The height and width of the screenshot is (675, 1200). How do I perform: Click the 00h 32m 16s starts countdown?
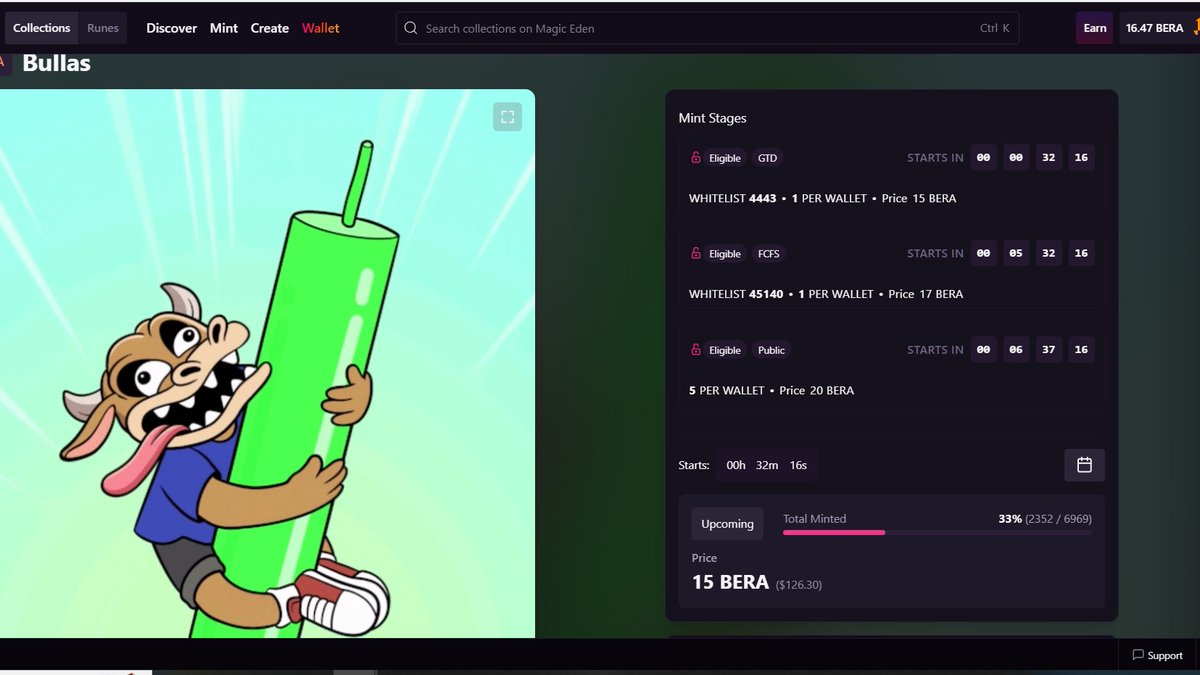pyautogui.click(x=766, y=465)
